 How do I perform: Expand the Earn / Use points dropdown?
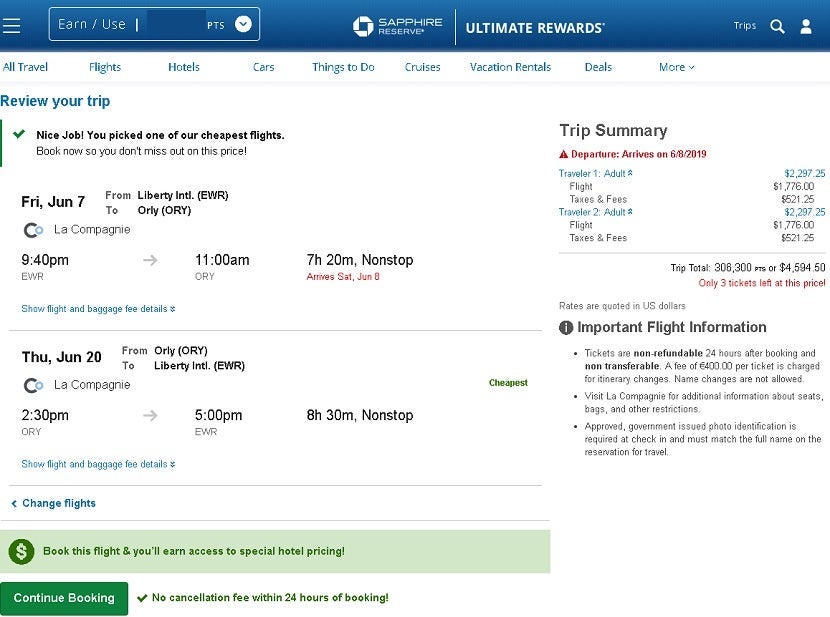tap(243, 24)
